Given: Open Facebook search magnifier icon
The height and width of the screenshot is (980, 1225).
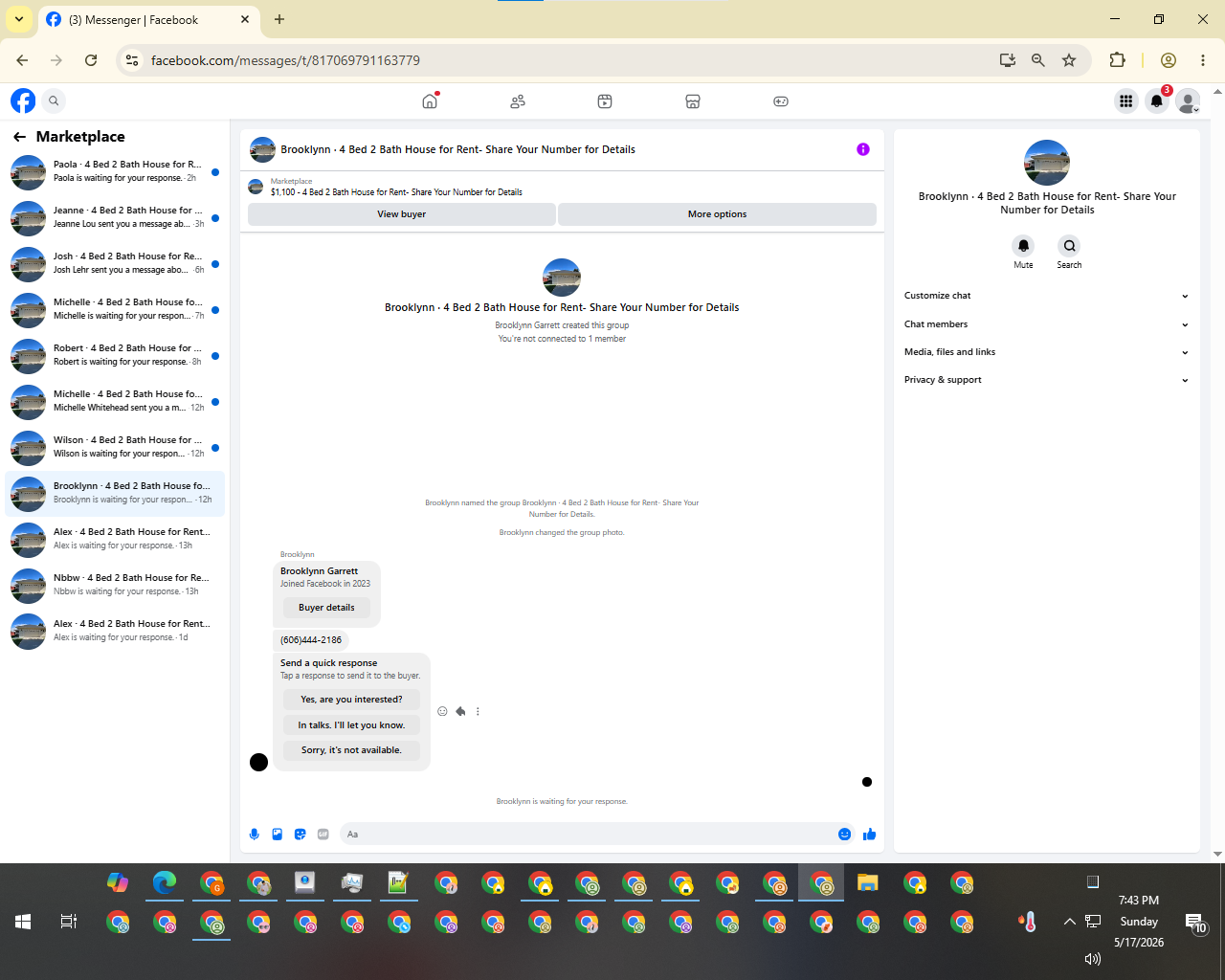Looking at the screenshot, I should tap(55, 100).
